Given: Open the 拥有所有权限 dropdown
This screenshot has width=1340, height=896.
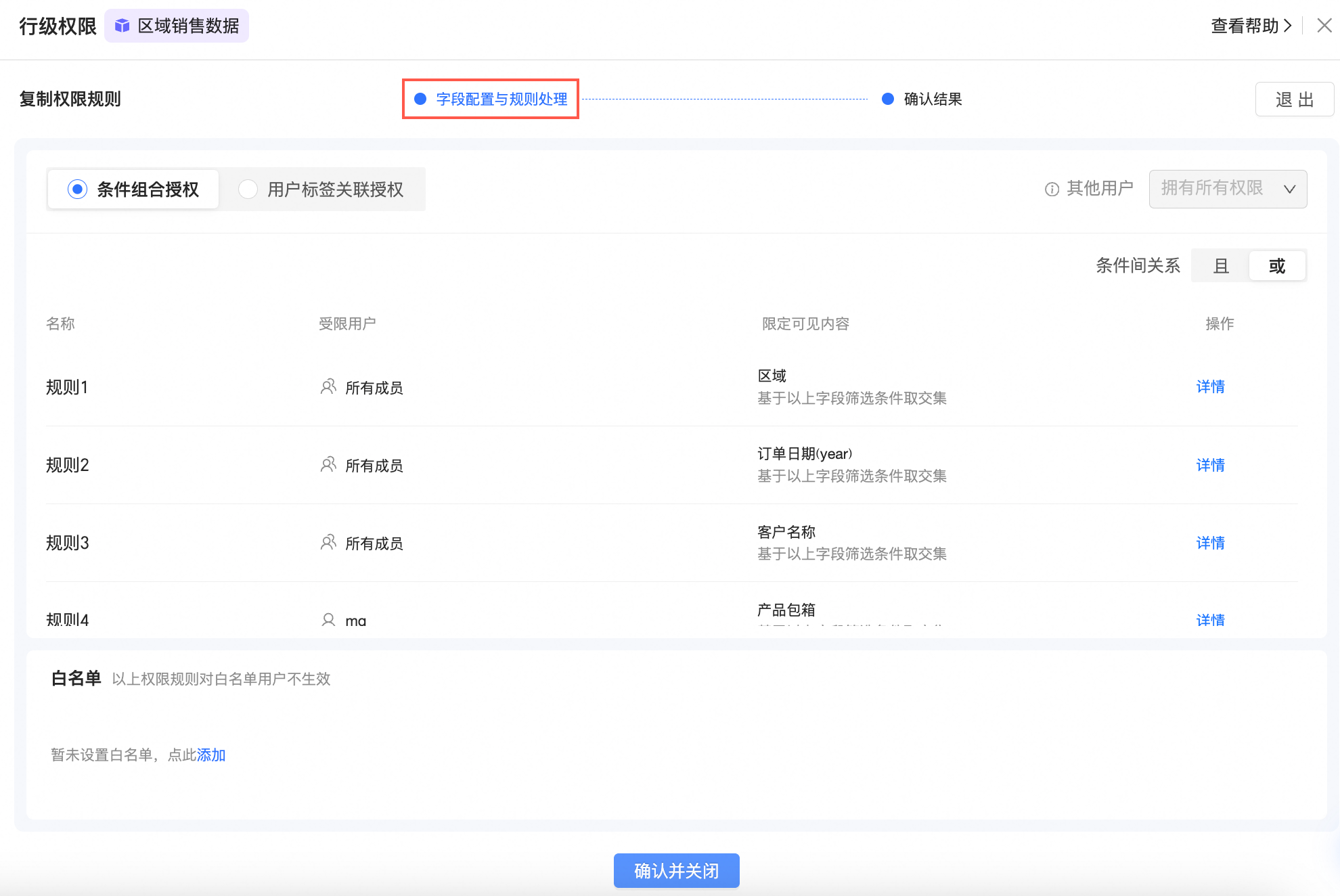Looking at the screenshot, I should [x=1228, y=189].
